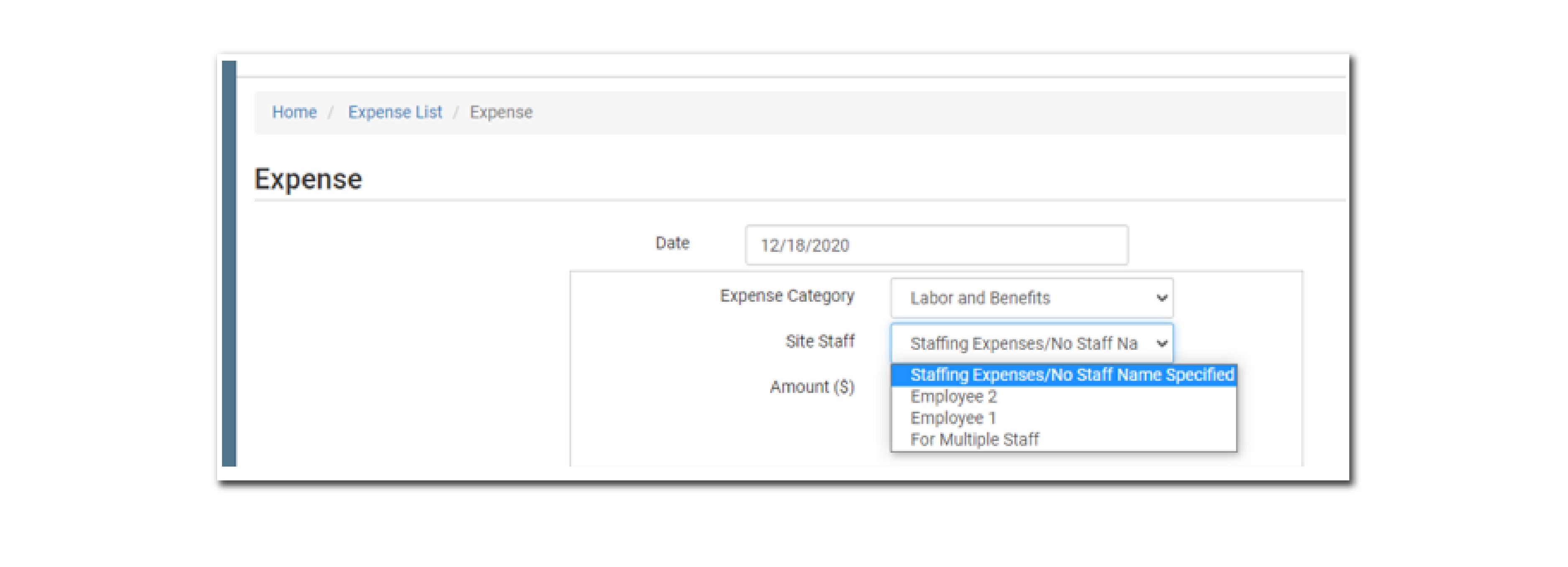
Task: Click the Date field label
Action: click(x=672, y=243)
